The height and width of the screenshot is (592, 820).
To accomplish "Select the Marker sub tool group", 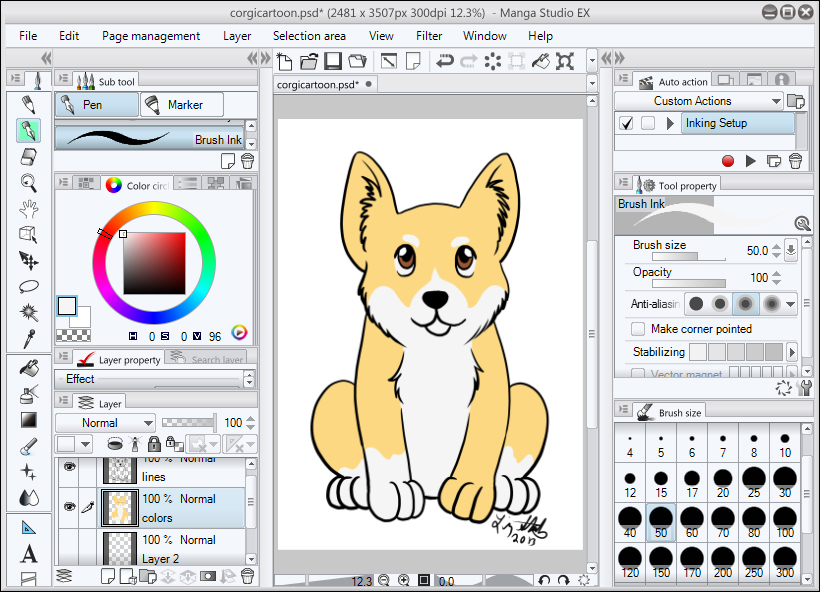I will (x=182, y=105).
